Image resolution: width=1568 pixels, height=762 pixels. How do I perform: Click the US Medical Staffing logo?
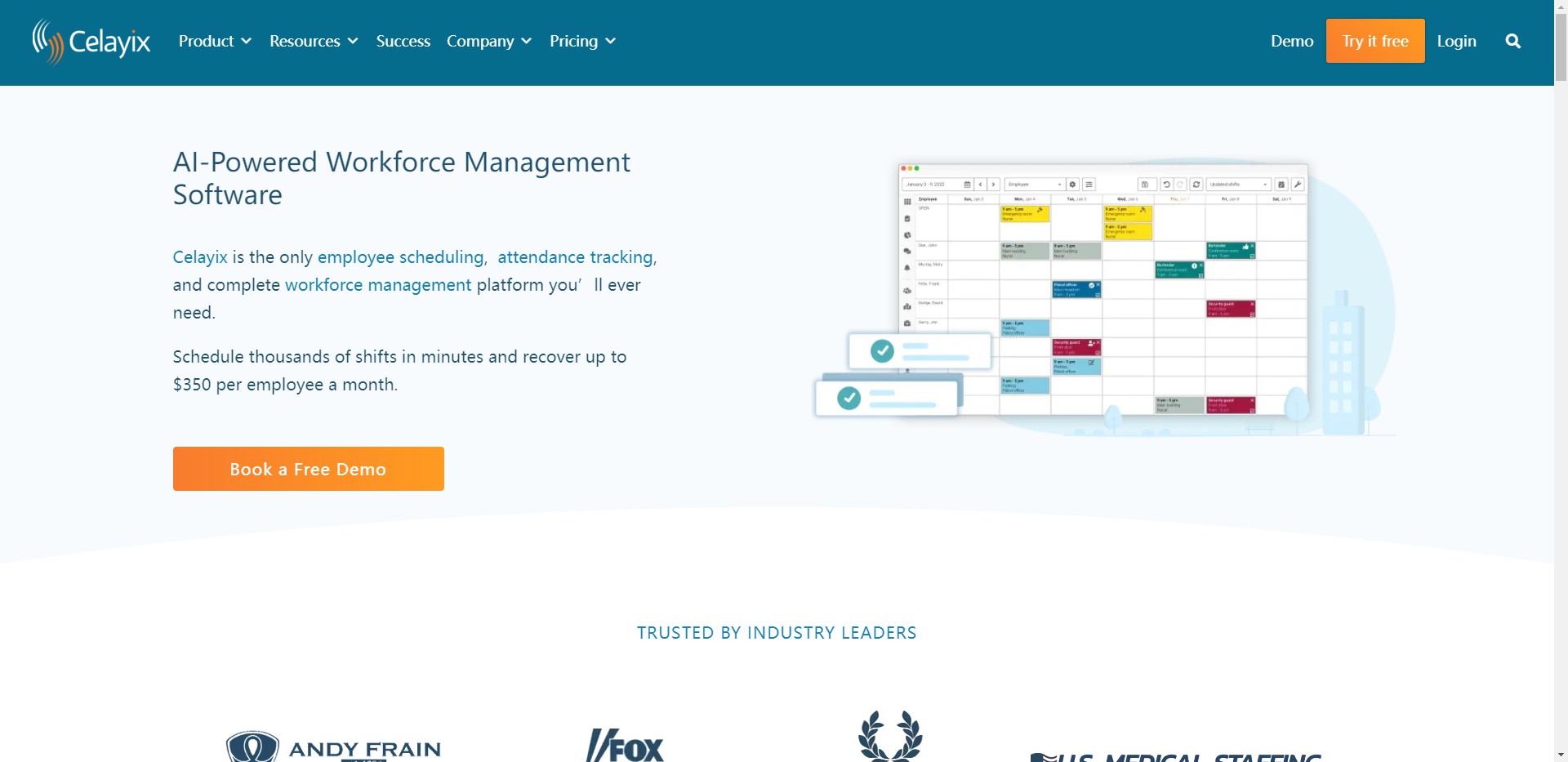pos(1176,756)
